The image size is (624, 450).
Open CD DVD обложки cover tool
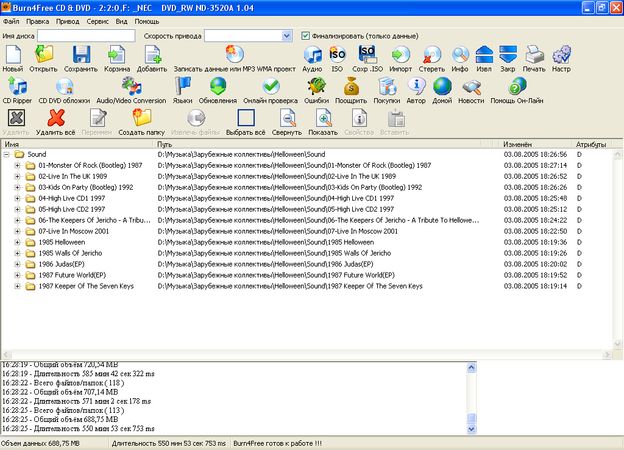point(64,86)
